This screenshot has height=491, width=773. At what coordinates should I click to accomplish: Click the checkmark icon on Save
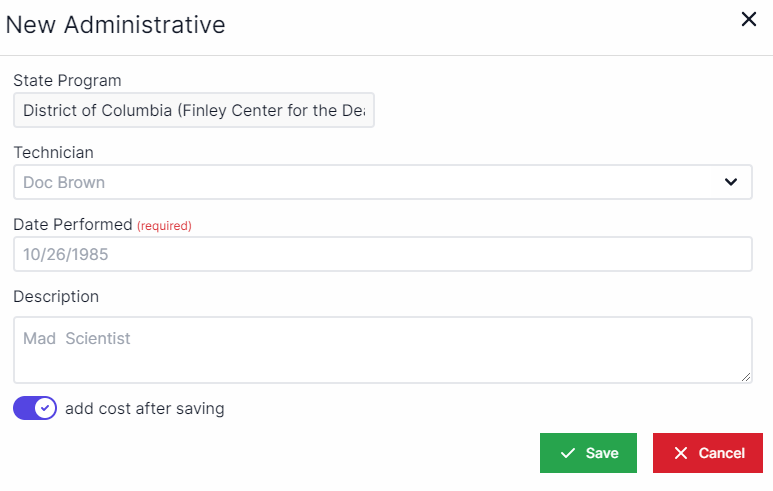[568, 453]
